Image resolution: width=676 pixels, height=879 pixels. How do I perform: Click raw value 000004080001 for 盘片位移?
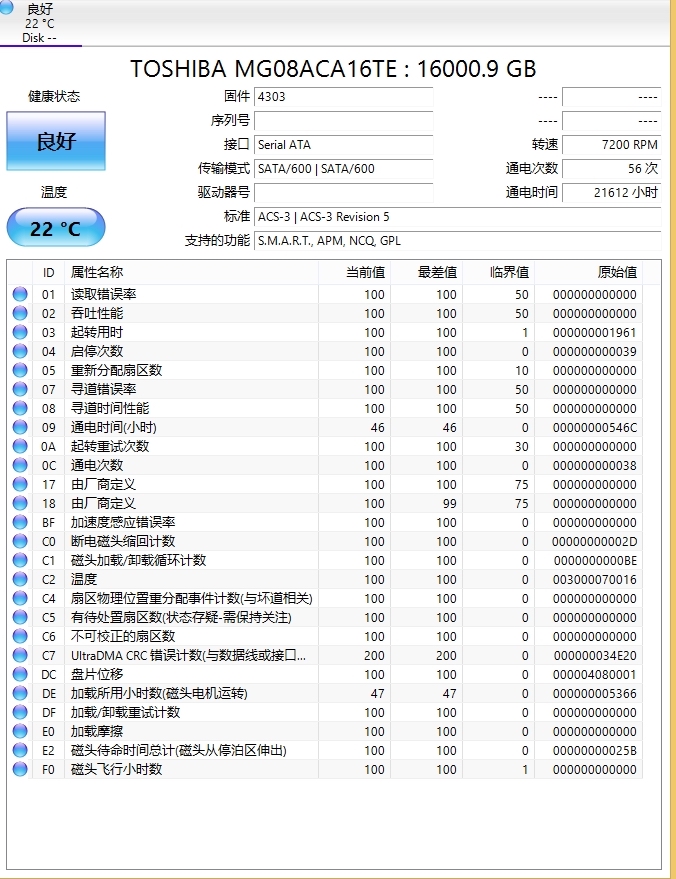(x=595, y=674)
